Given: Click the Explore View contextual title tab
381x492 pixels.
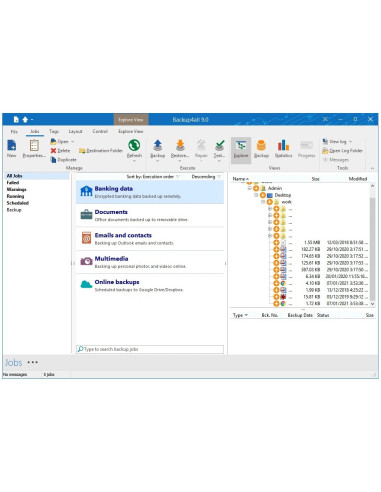Looking at the screenshot, I should 131,119.
